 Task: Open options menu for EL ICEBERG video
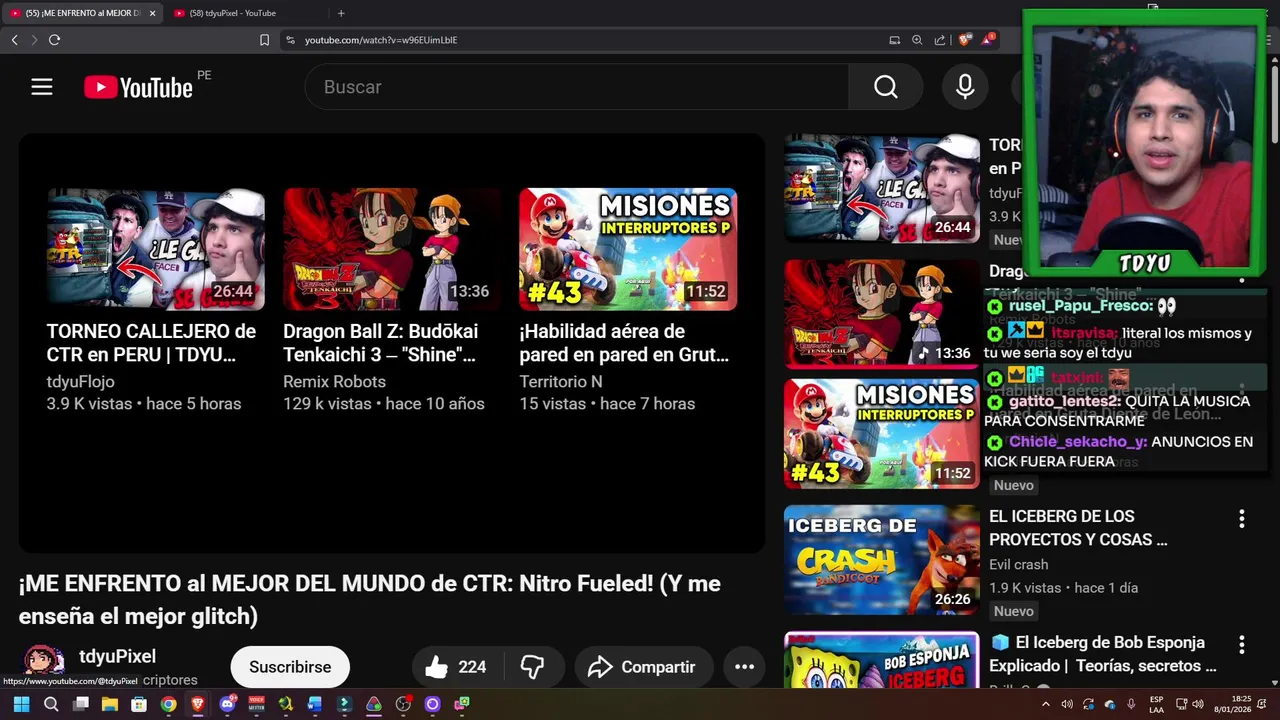pyautogui.click(x=1242, y=519)
